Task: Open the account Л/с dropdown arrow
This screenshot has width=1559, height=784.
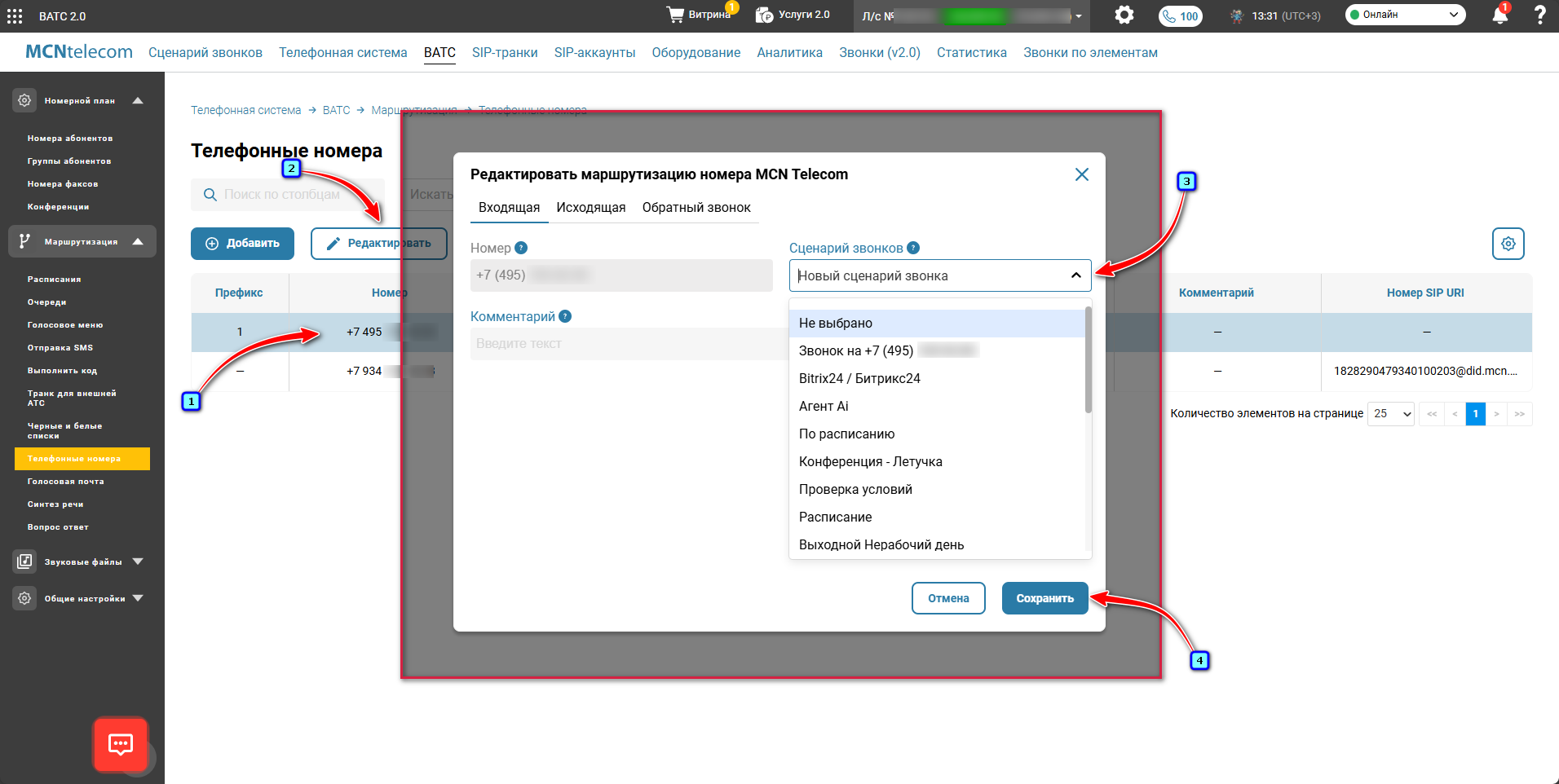Action: click(1079, 16)
